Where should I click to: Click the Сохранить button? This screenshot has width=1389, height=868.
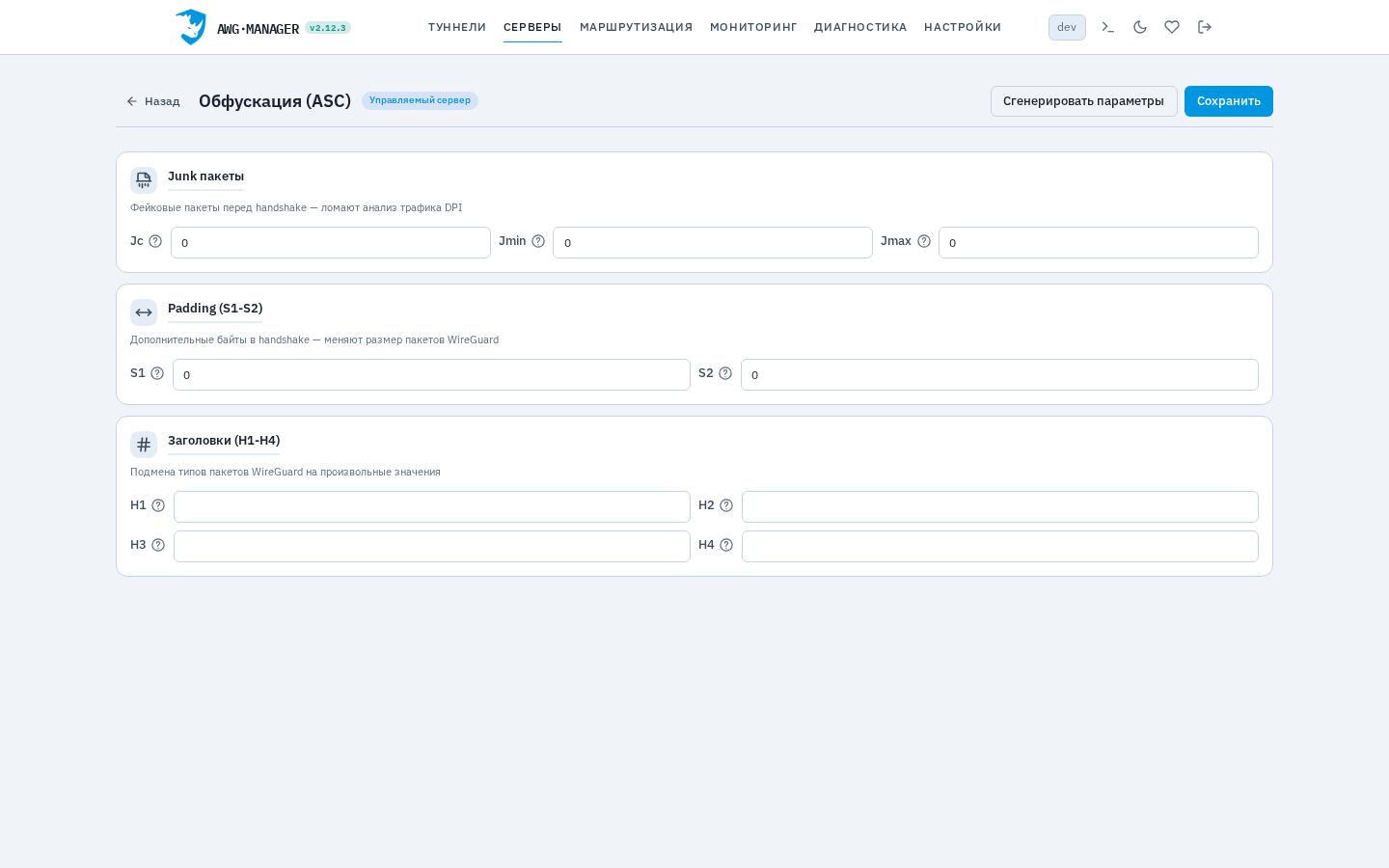point(1229,101)
